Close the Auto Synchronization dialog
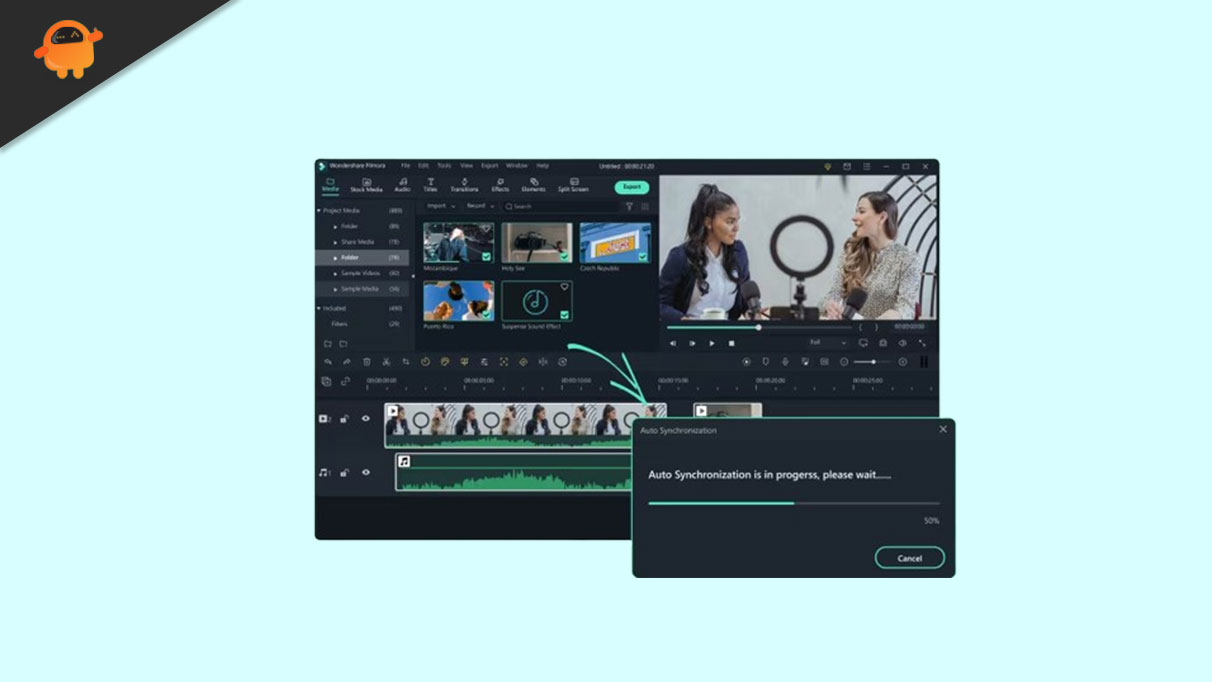 (943, 429)
